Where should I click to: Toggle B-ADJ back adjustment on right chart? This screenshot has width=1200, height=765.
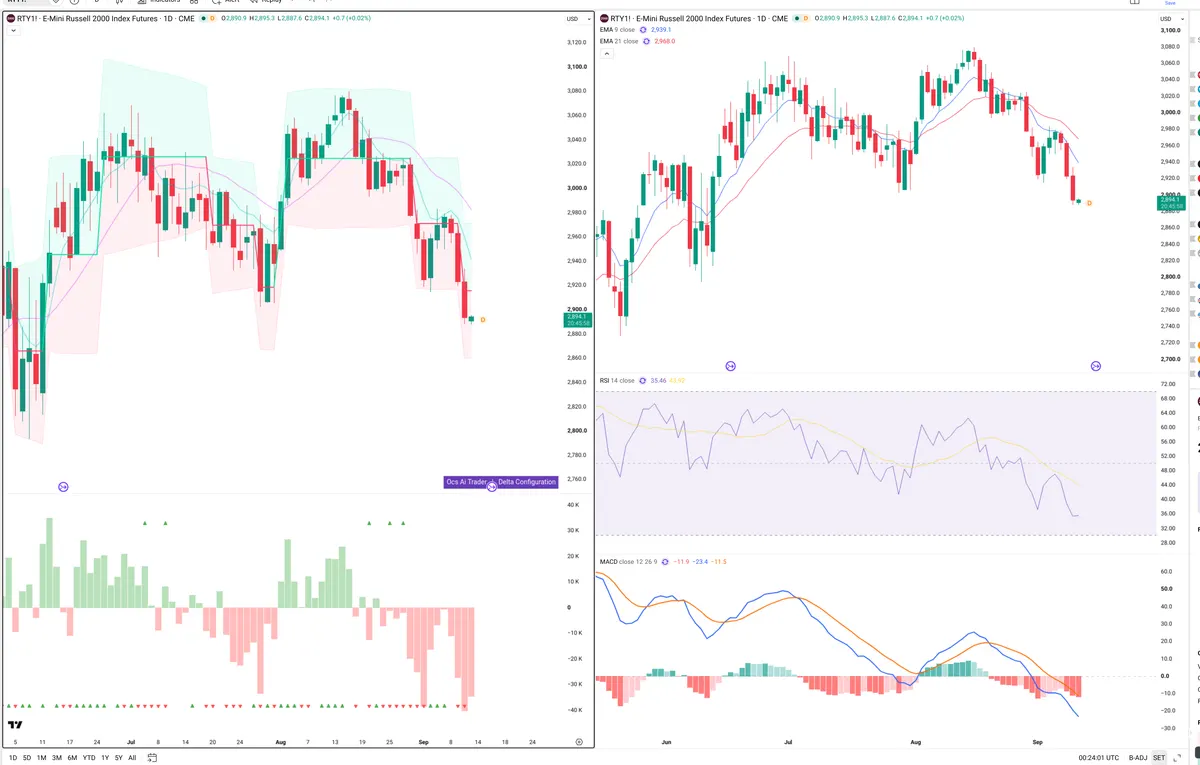tap(1138, 758)
